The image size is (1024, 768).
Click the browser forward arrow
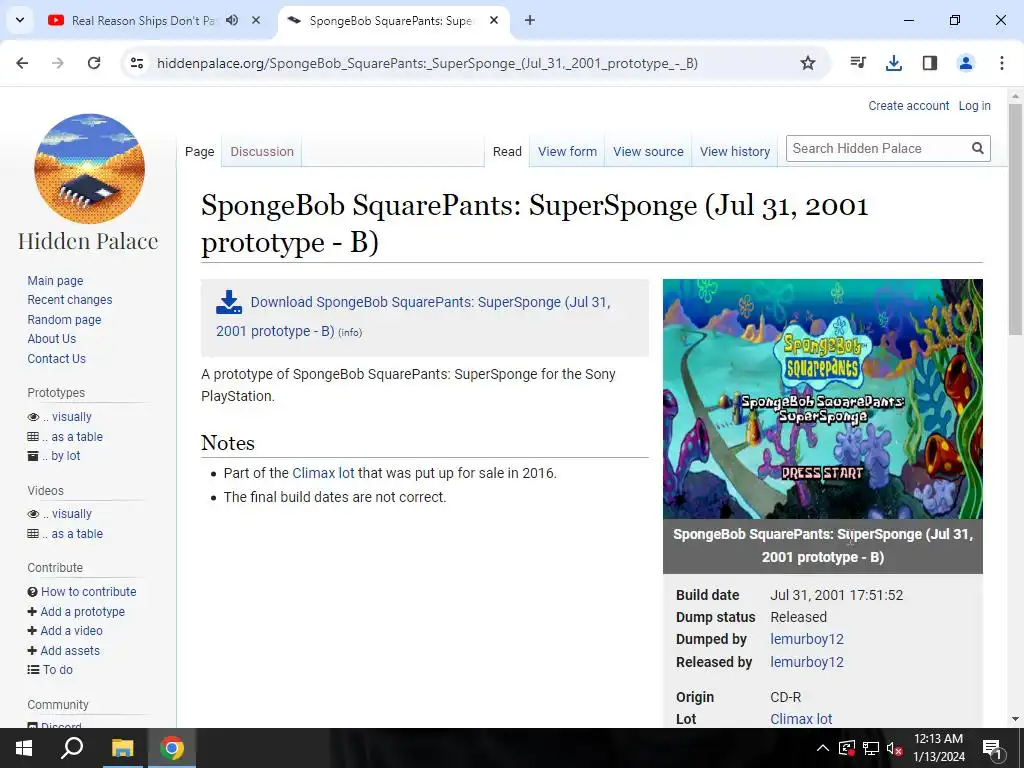tap(58, 63)
